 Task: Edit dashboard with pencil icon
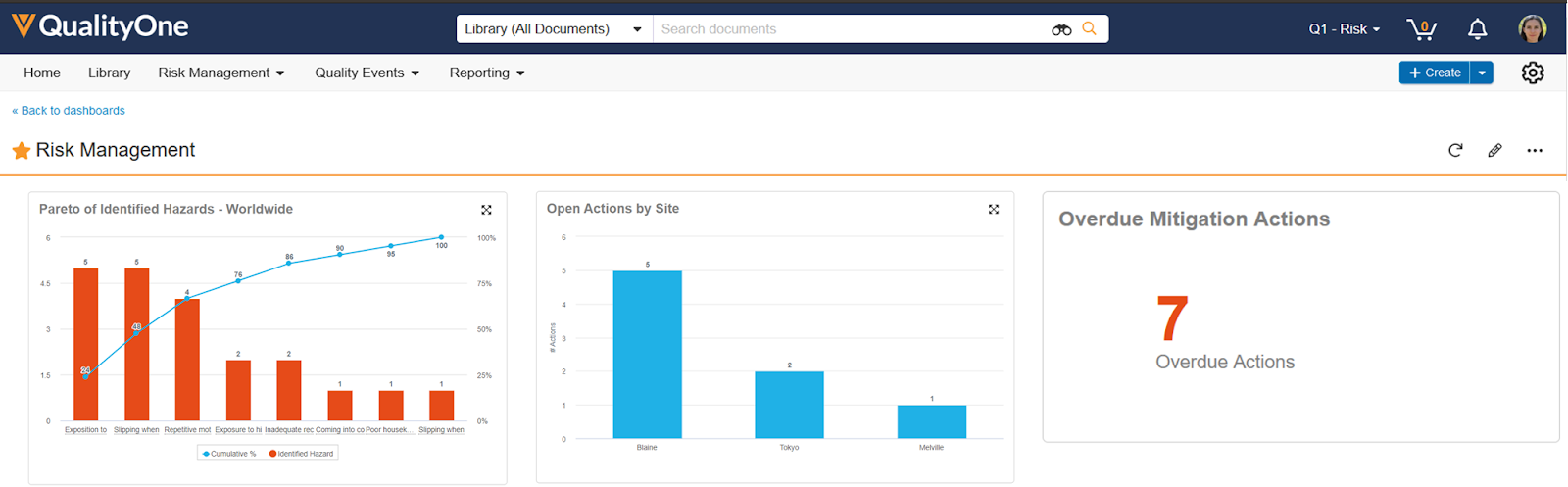(x=1494, y=150)
